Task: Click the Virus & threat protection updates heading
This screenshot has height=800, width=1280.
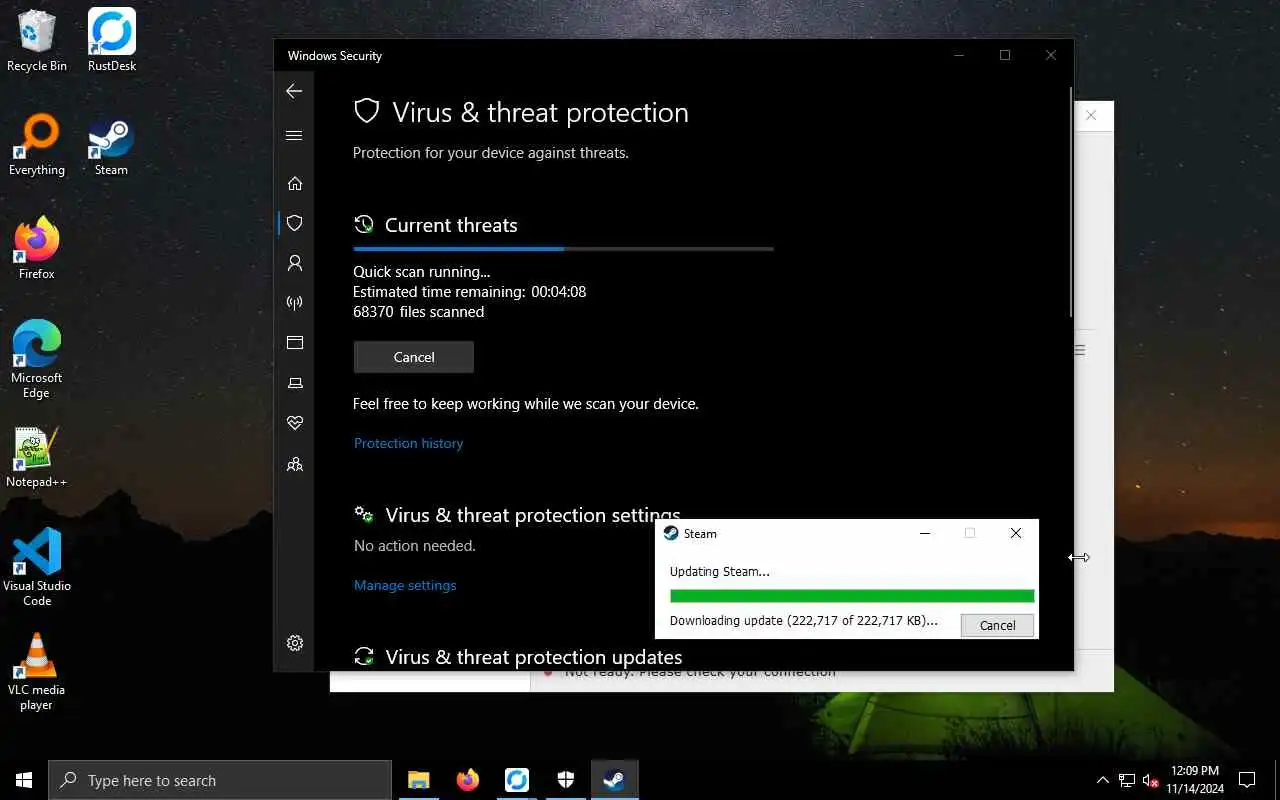Action: (x=533, y=657)
